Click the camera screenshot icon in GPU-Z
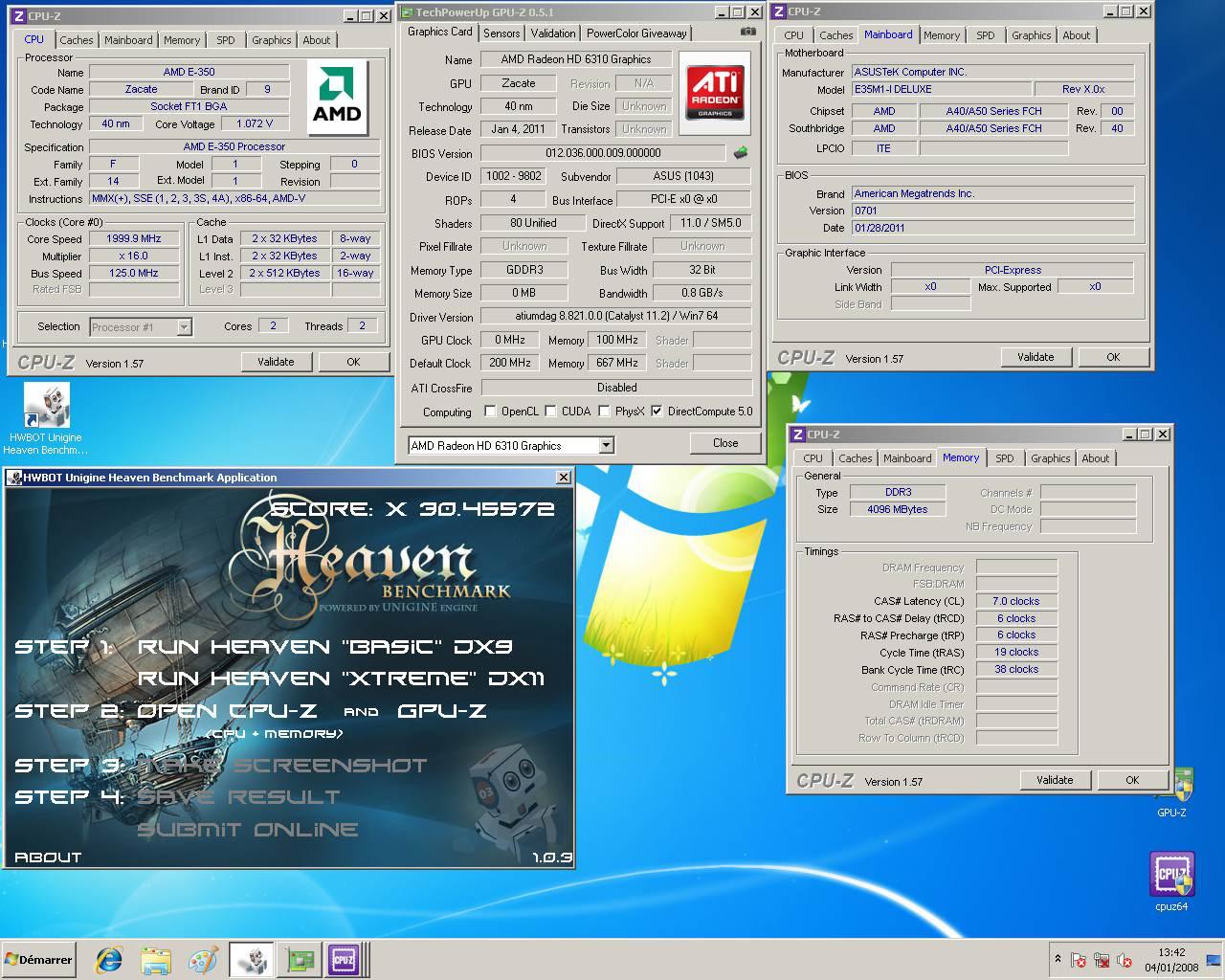This screenshot has width=1225, height=980. 747,32
